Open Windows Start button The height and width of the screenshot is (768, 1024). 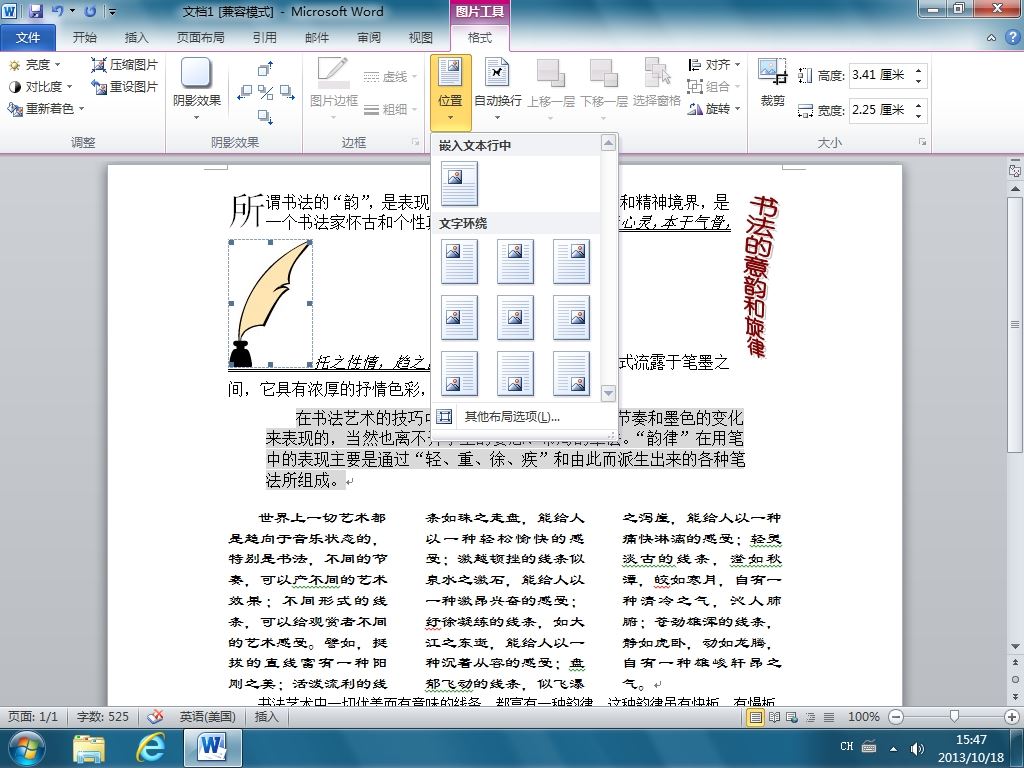pos(27,748)
